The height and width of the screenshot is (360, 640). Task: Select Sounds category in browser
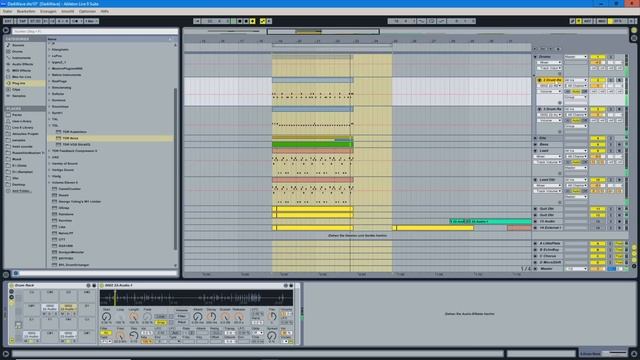point(18,45)
